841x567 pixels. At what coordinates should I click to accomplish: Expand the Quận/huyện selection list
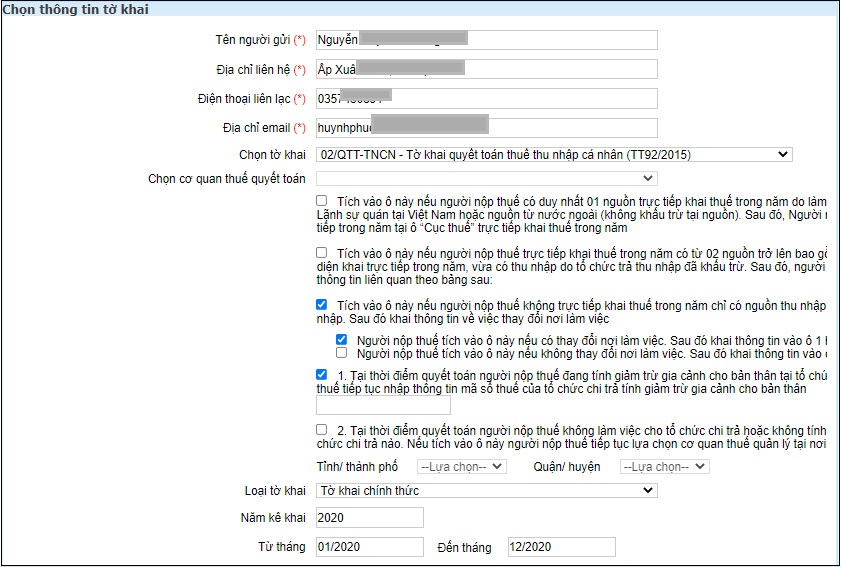coord(664,467)
